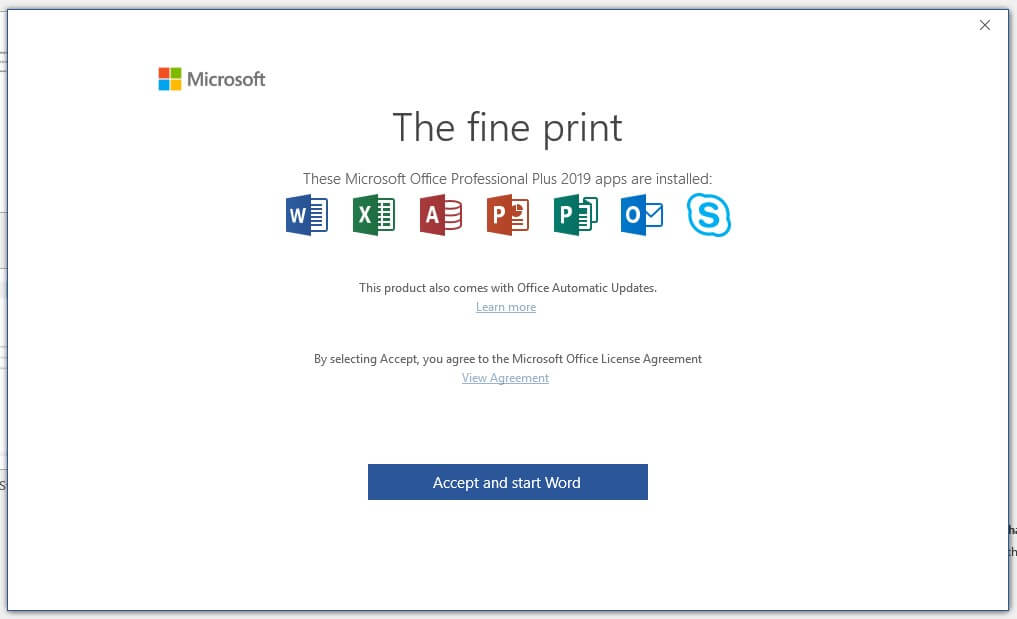
Task: Click 'The fine print' heading
Action: pyautogui.click(x=508, y=128)
